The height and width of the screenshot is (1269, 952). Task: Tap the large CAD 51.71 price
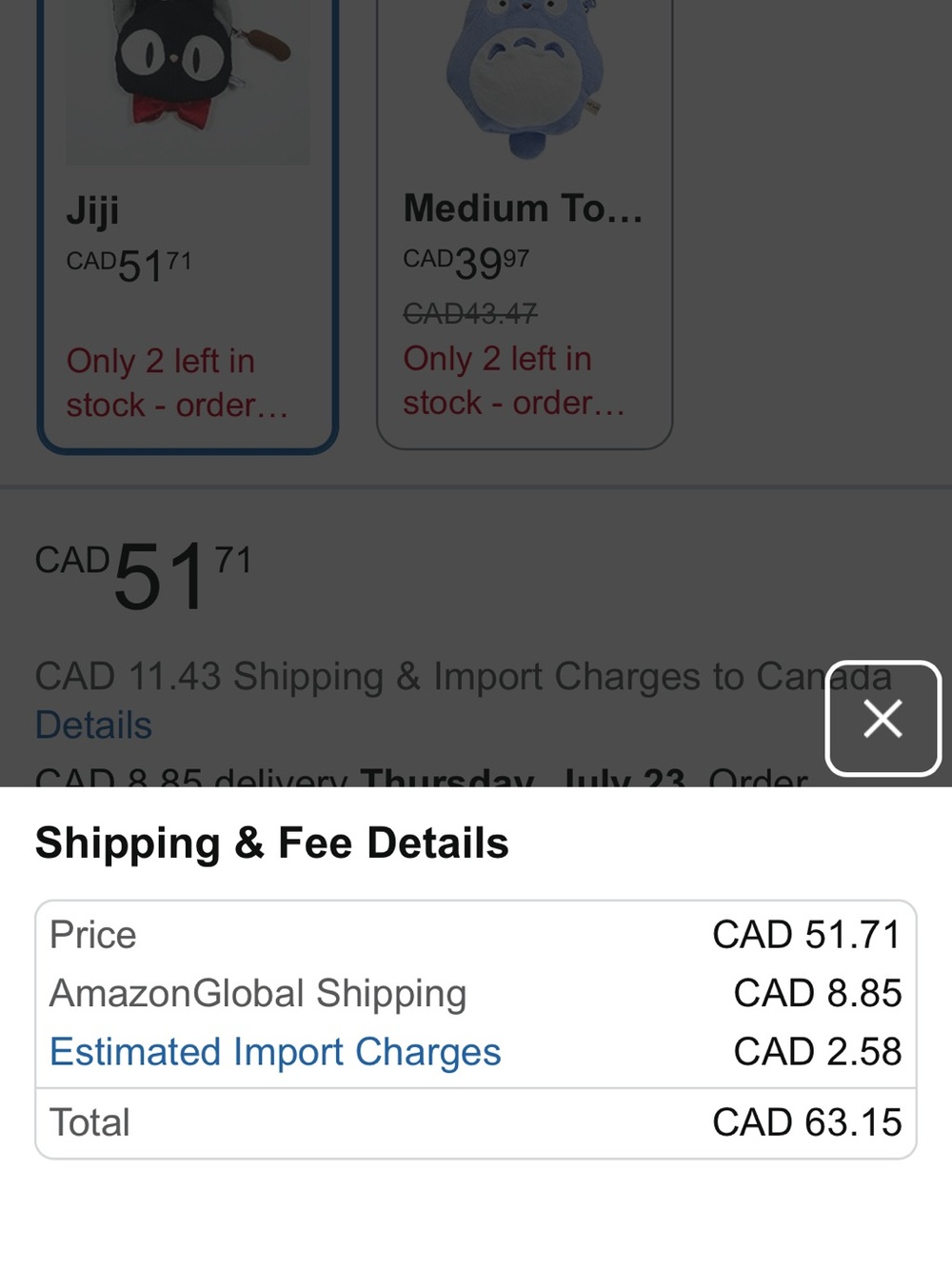tap(144, 575)
